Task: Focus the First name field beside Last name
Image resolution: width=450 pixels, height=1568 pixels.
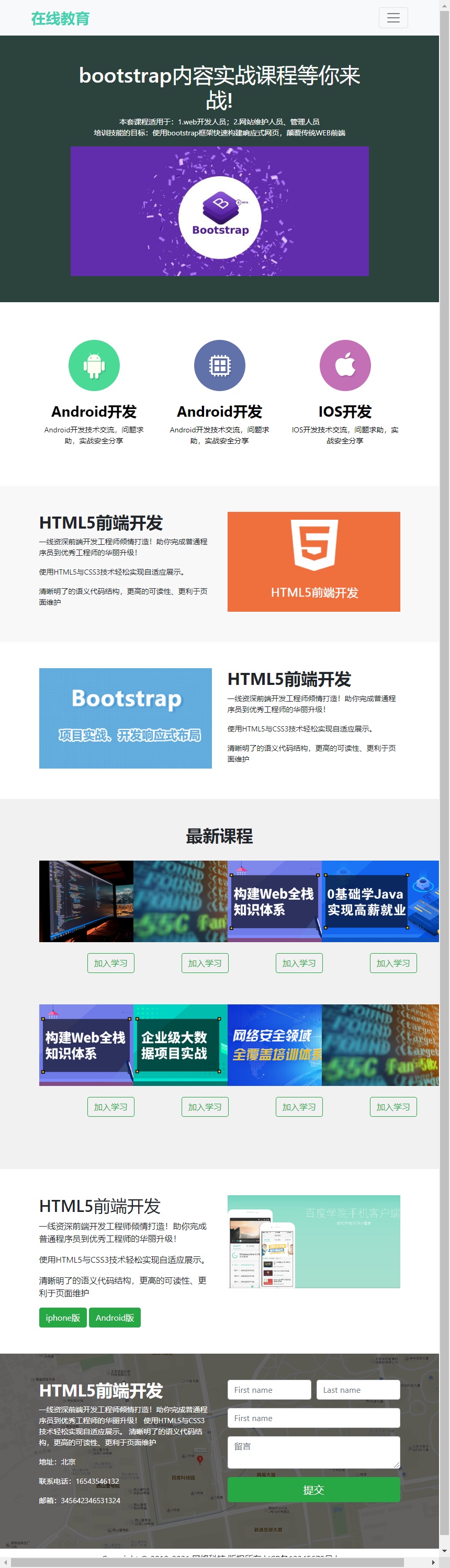Action: coord(269,1390)
